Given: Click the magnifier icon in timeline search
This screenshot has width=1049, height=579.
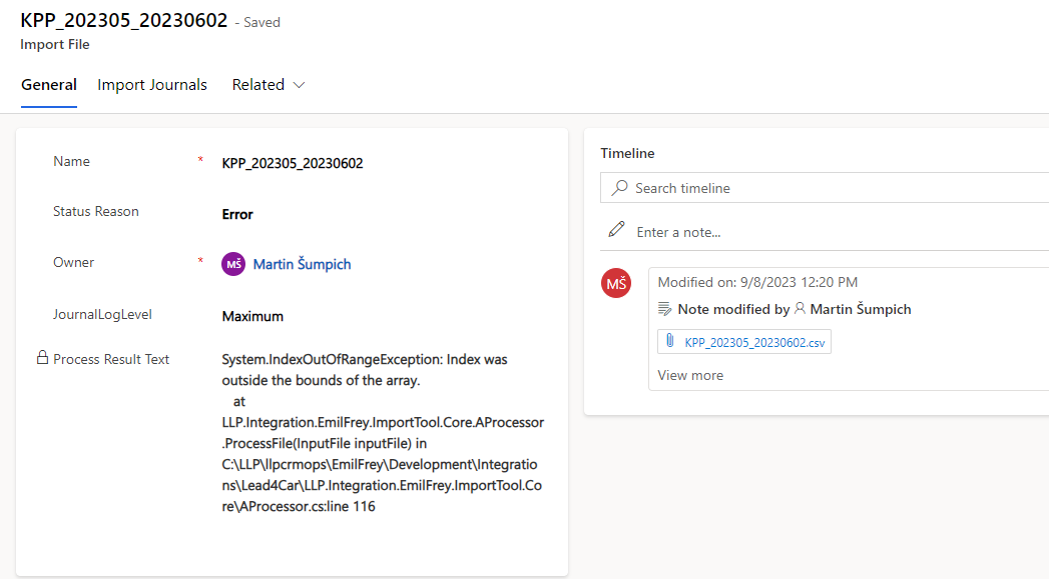Looking at the screenshot, I should point(620,188).
